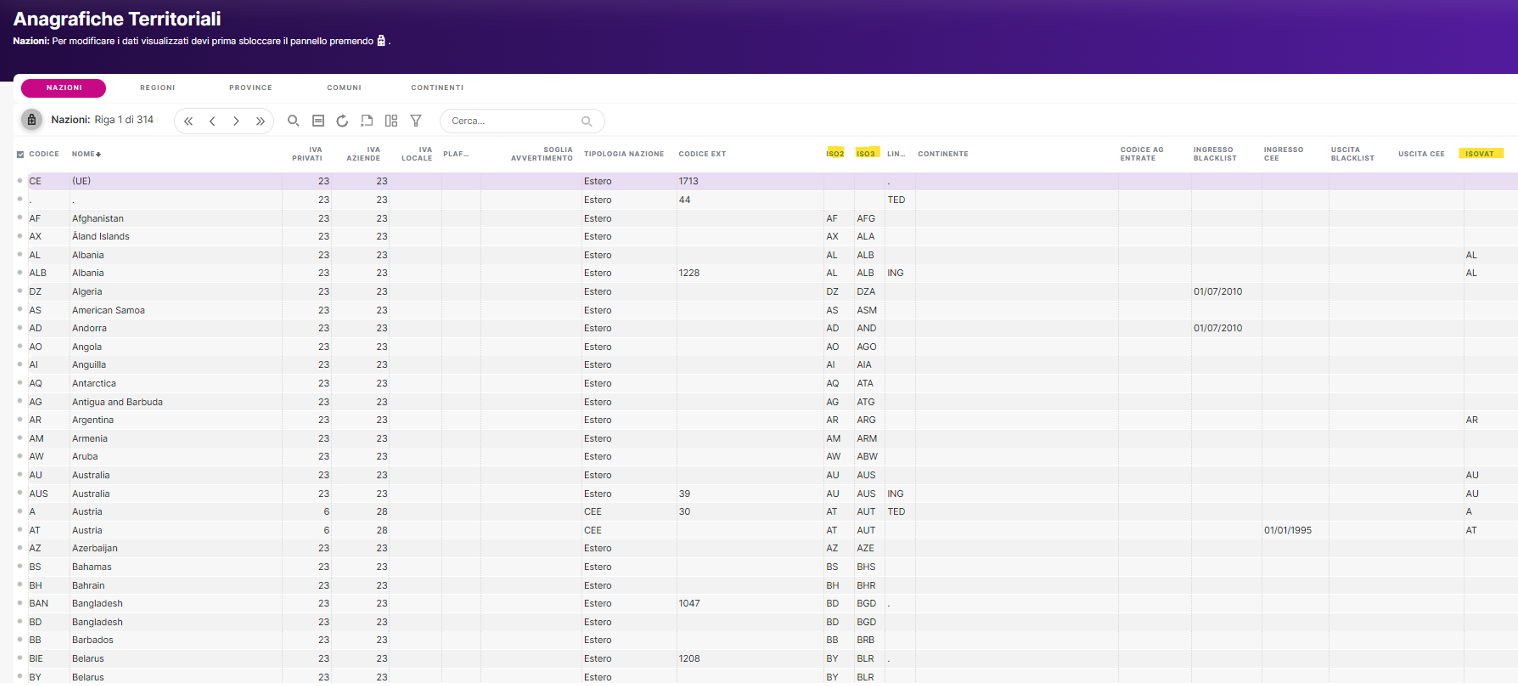Jump to the last record
This screenshot has width=1518, height=686.
tap(260, 121)
